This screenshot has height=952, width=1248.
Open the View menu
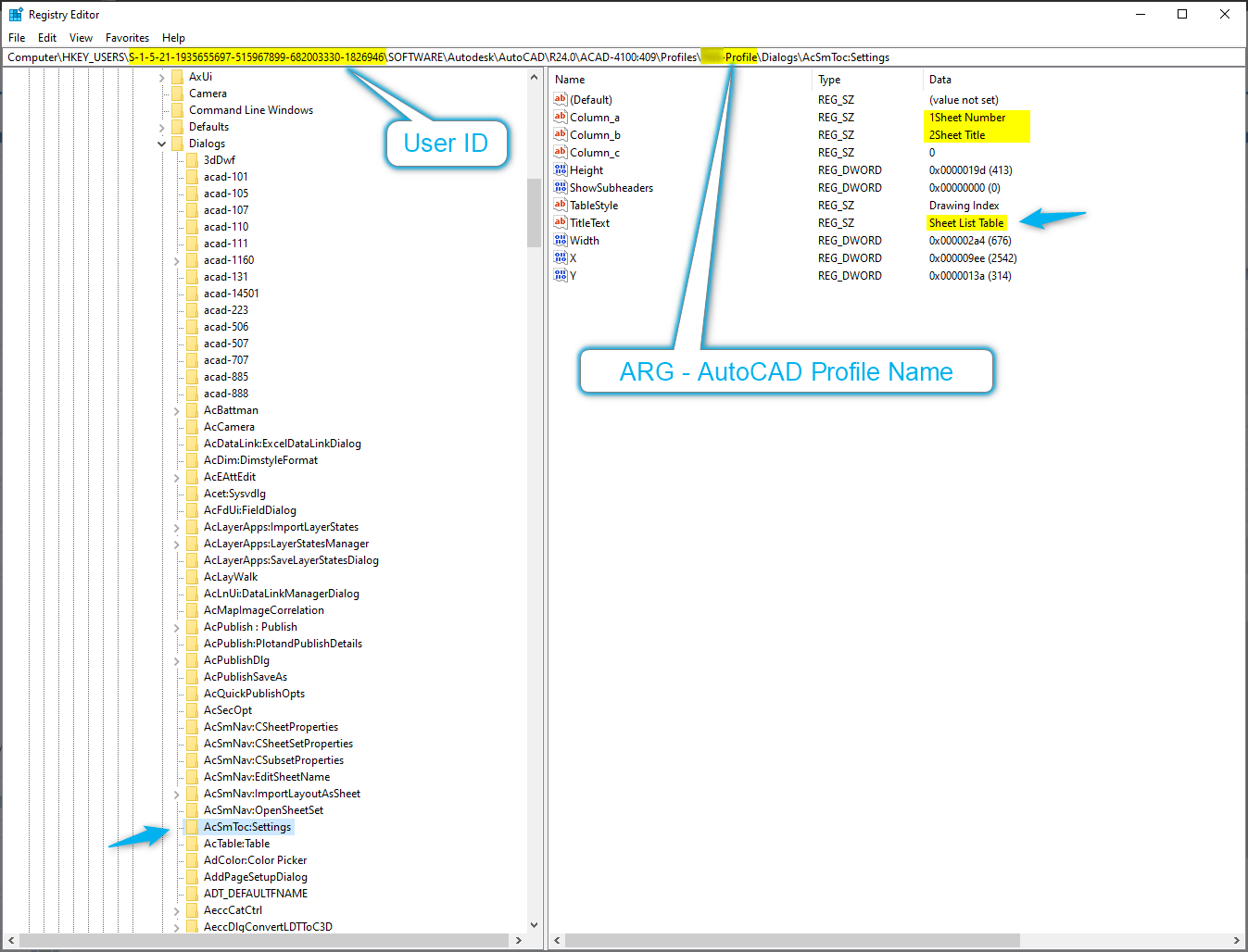click(x=82, y=38)
